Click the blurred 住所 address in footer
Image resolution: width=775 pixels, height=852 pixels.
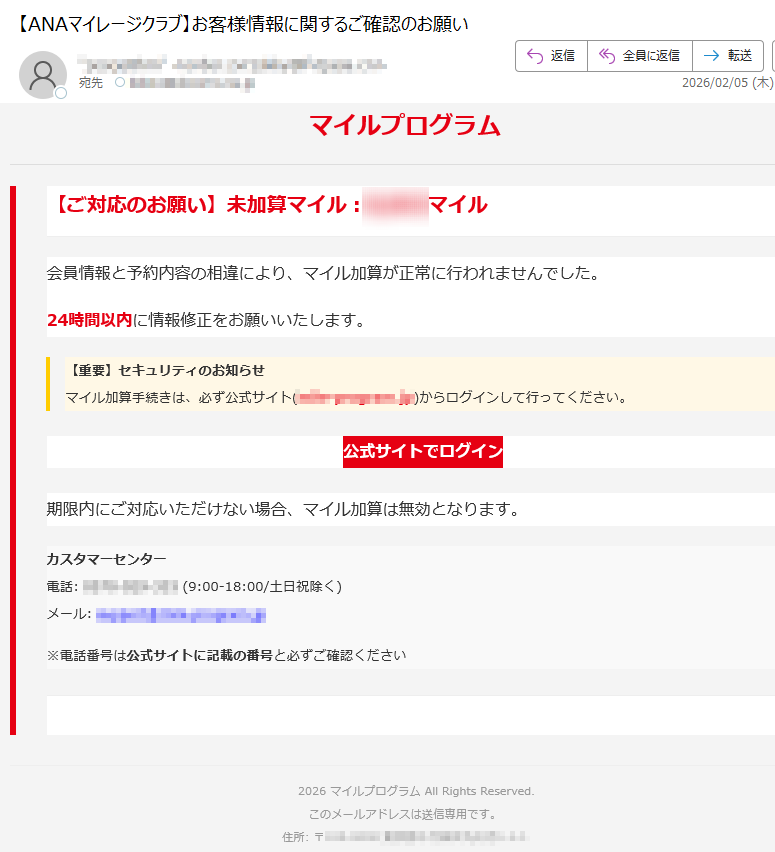point(420,836)
